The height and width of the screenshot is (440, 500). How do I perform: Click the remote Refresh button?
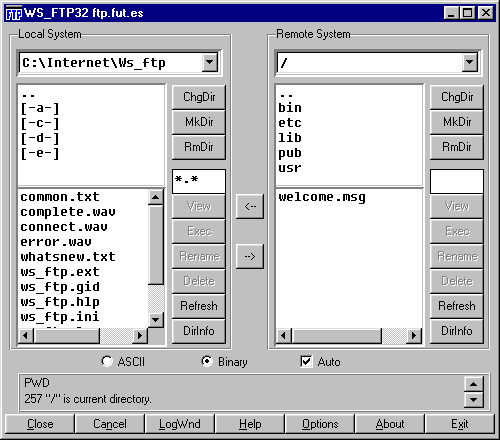(457, 306)
